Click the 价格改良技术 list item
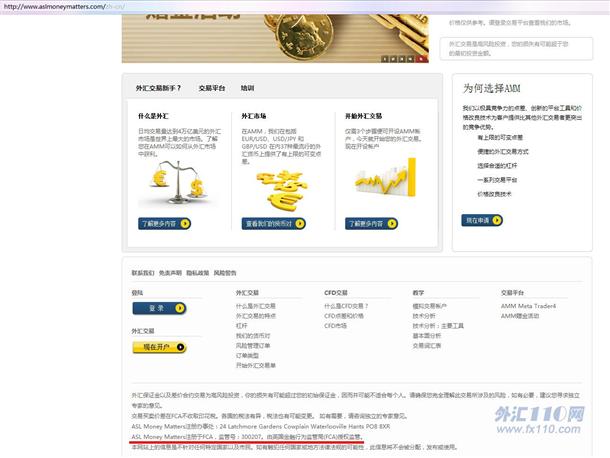This screenshot has height=458, width=610. tap(494, 194)
